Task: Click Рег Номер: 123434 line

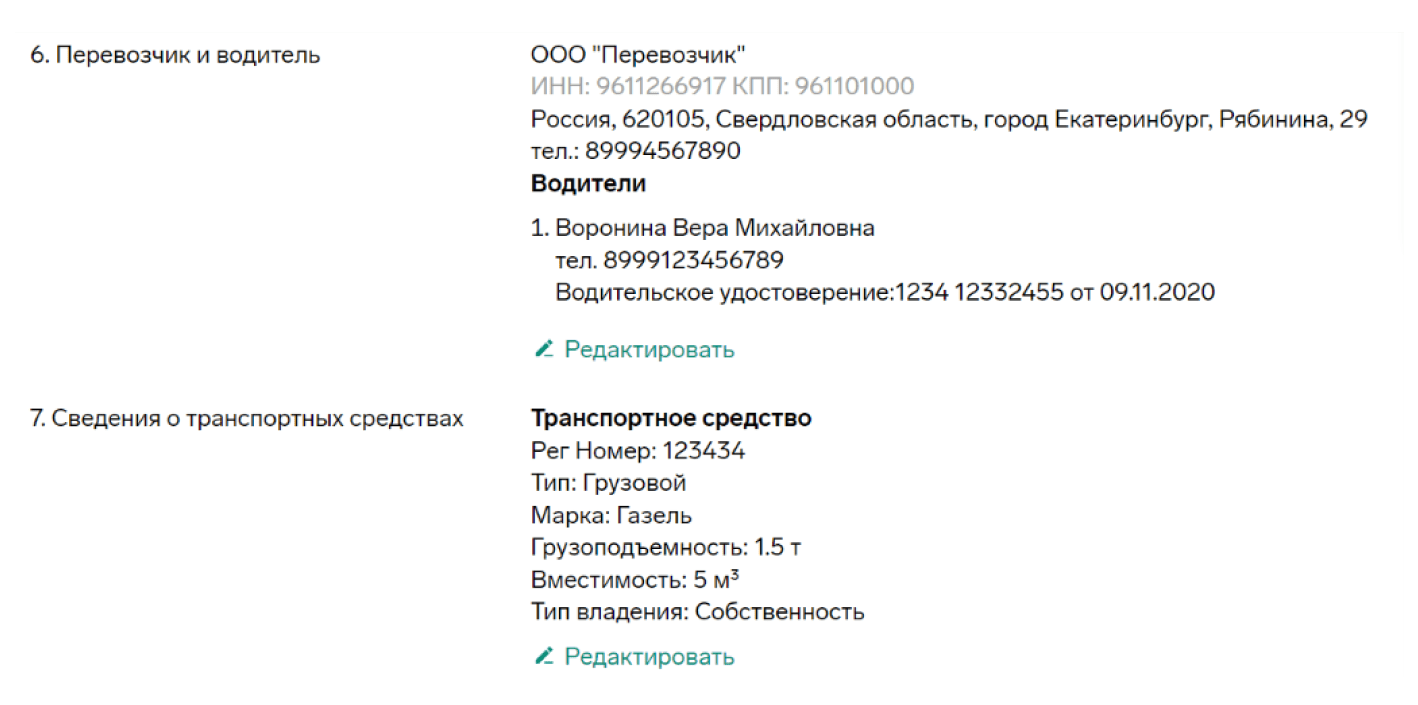Action: click(638, 450)
